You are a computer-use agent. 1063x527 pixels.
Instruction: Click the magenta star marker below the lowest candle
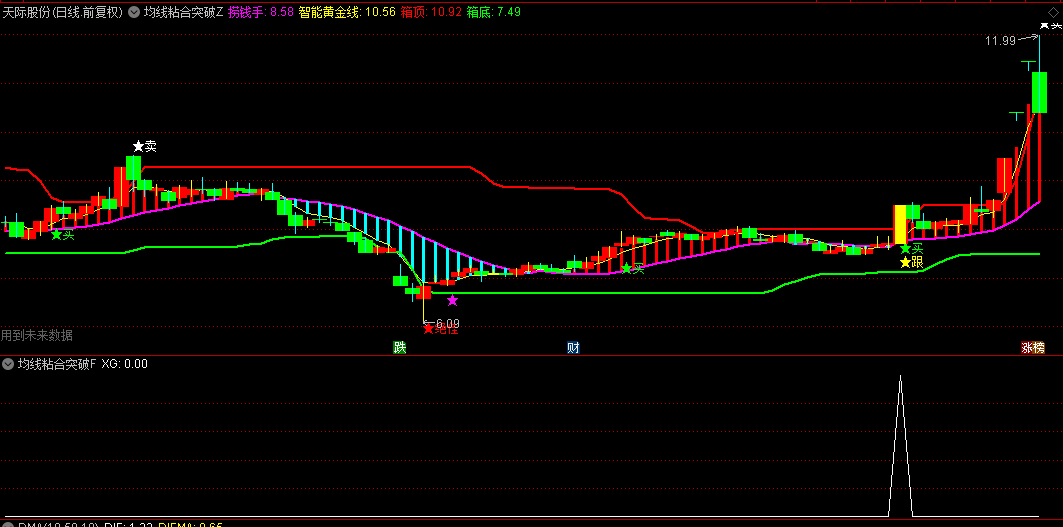[x=452, y=300]
